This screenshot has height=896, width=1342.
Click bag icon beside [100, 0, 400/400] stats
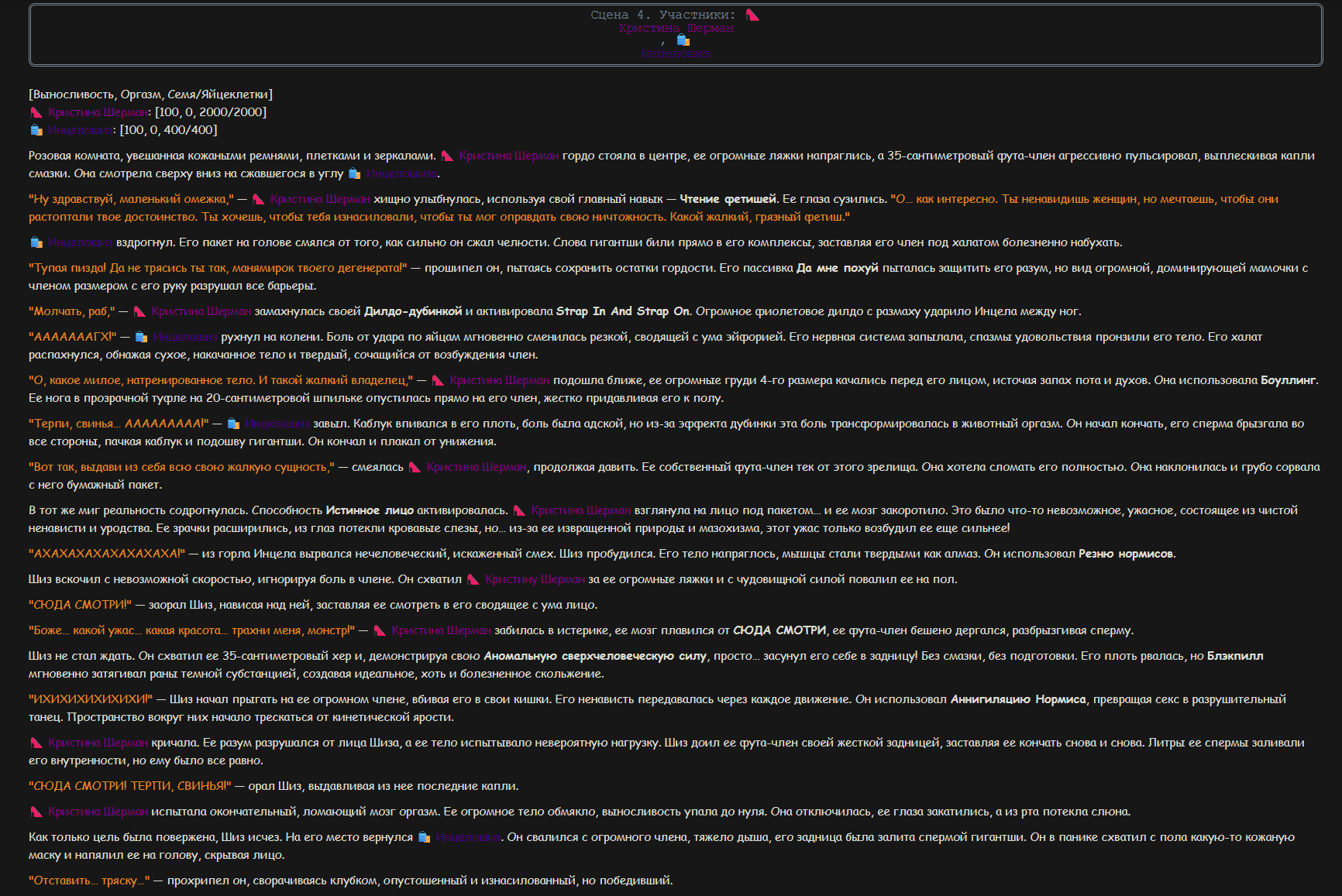36,130
